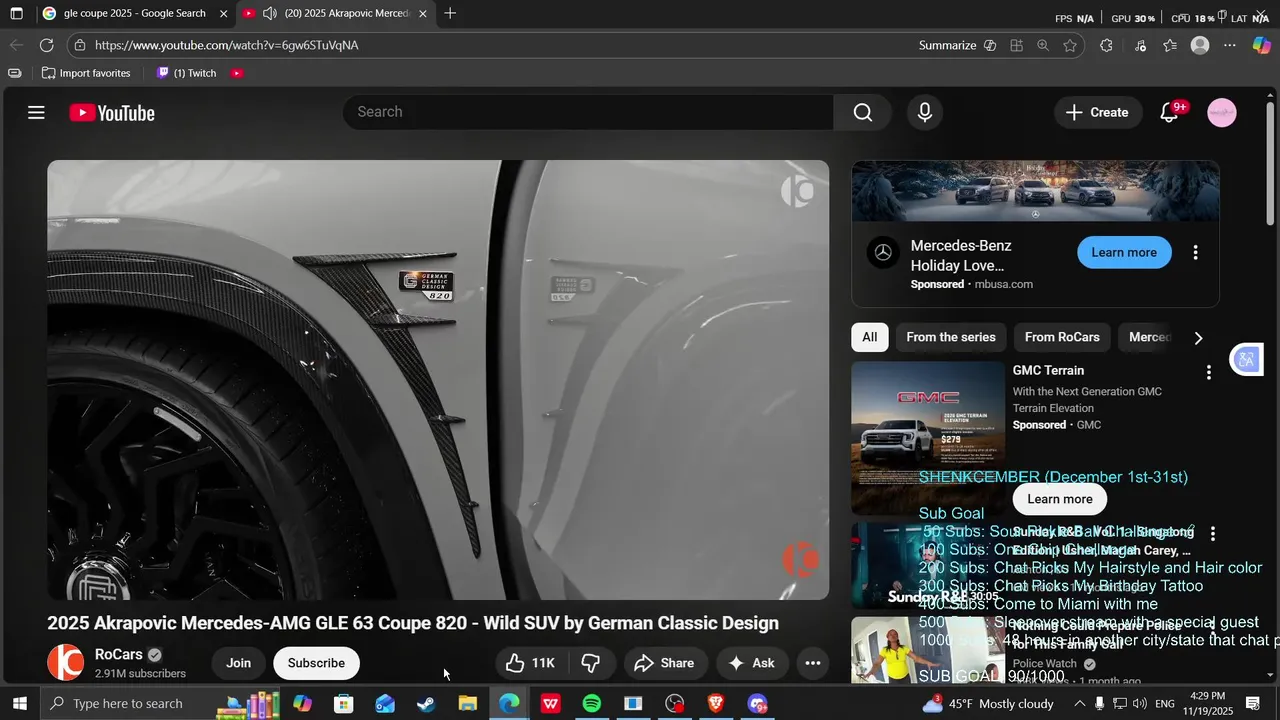This screenshot has width=1280, height=720.
Task: Open the GMC Terrain ad thumbnail
Action: tap(928, 438)
